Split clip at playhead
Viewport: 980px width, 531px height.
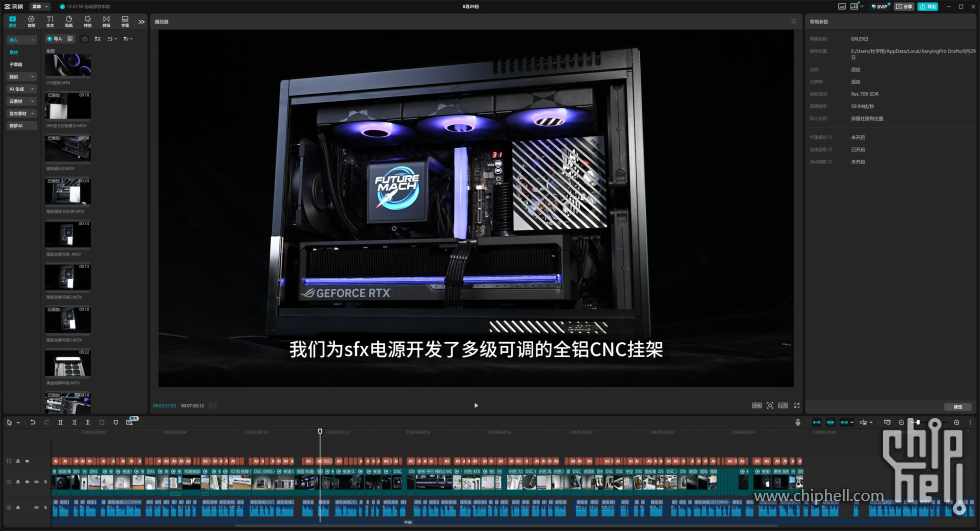click(x=60, y=422)
